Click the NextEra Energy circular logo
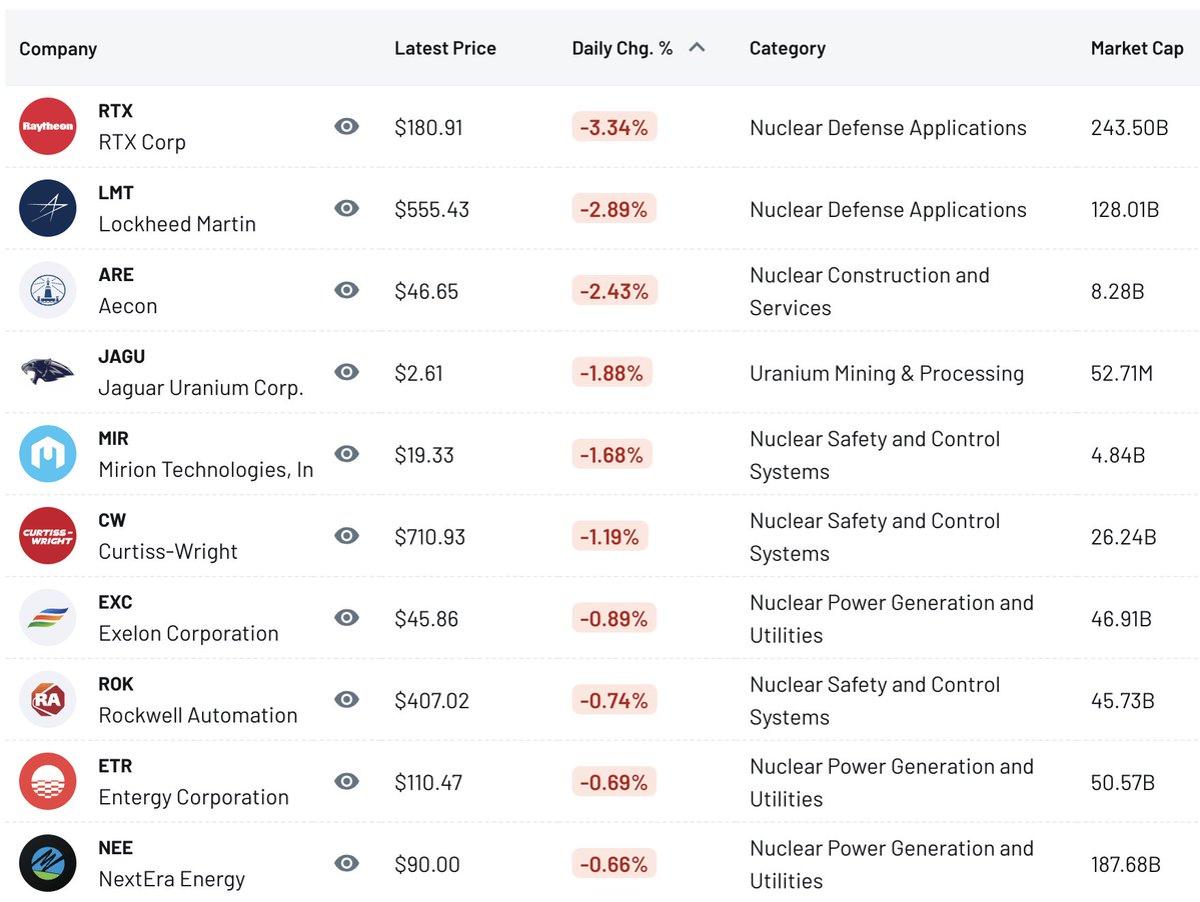 tap(47, 862)
